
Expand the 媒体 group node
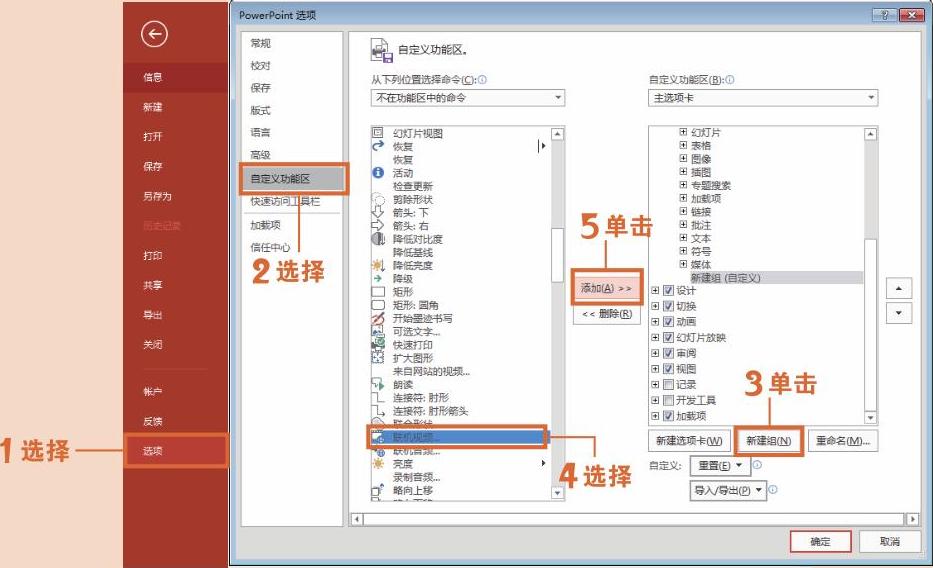(x=683, y=264)
